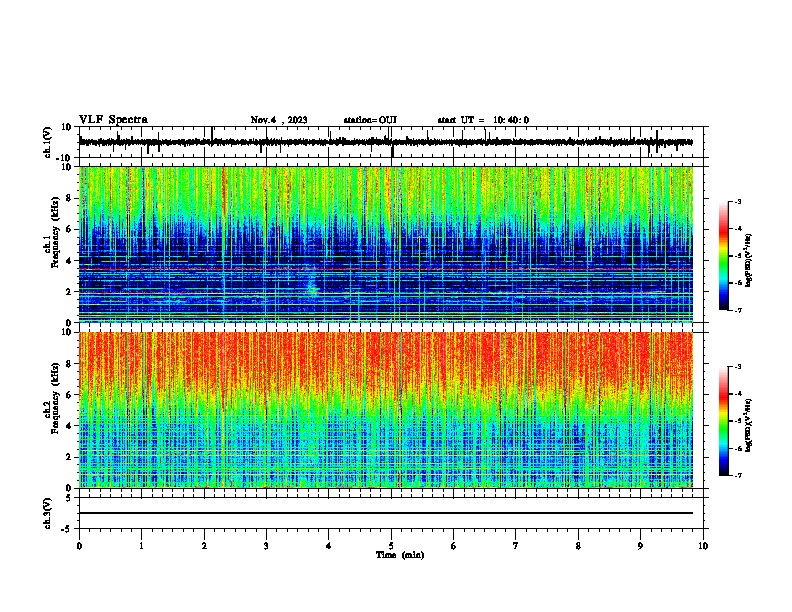This screenshot has height=612, width=792.
Task: Click the ch.1 spectrogram color scale bar
Action: click(x=723, y=256)
